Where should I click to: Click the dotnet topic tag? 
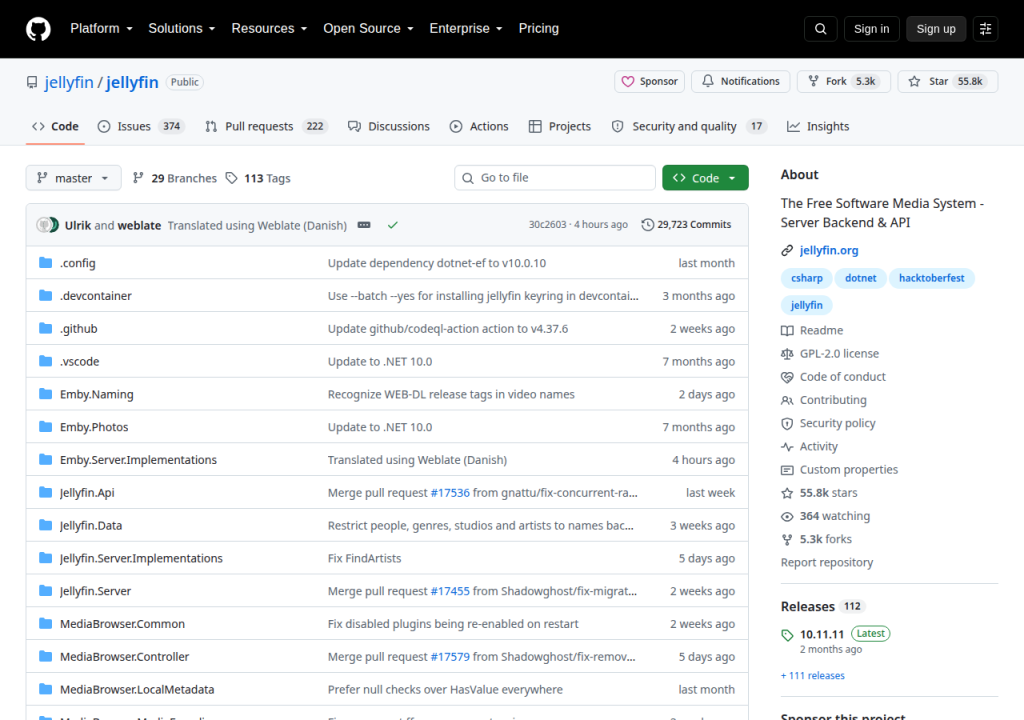pos(861,278)
